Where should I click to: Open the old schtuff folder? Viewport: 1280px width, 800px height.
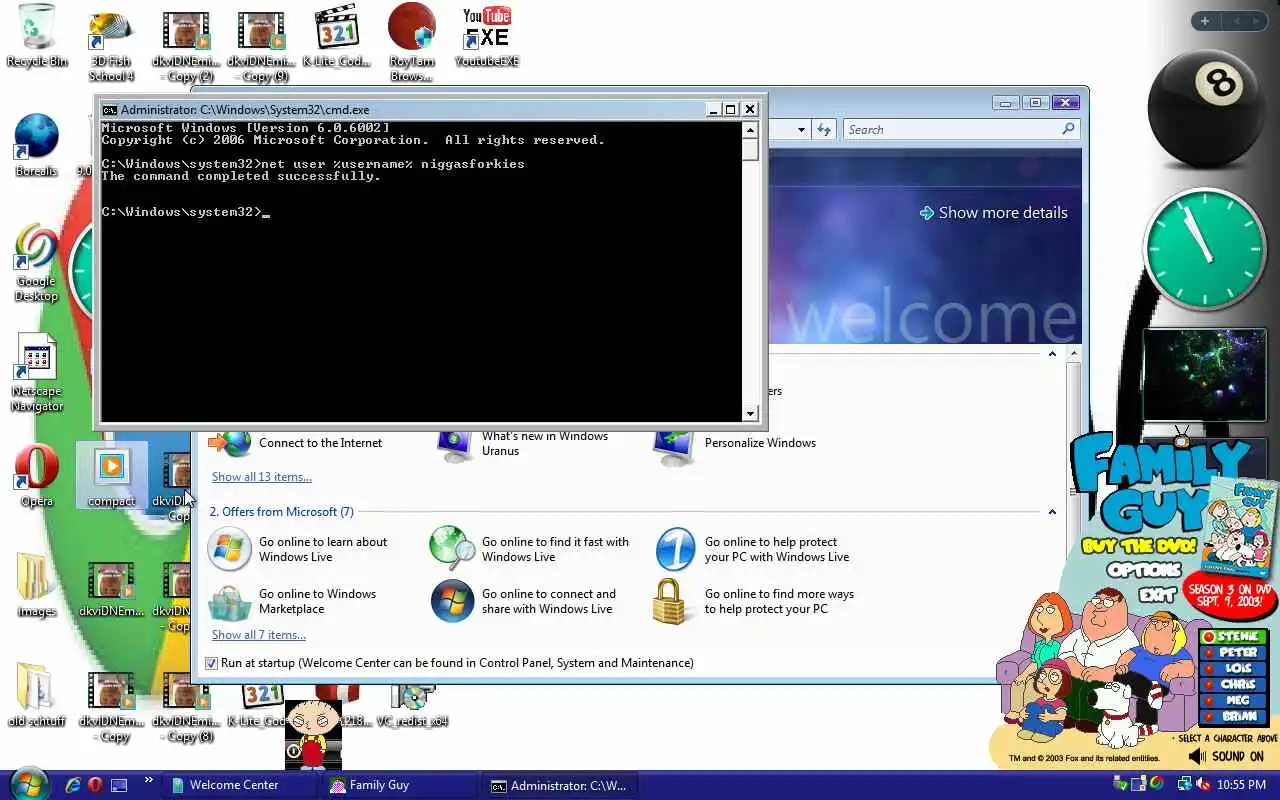(x=37, y=695)
